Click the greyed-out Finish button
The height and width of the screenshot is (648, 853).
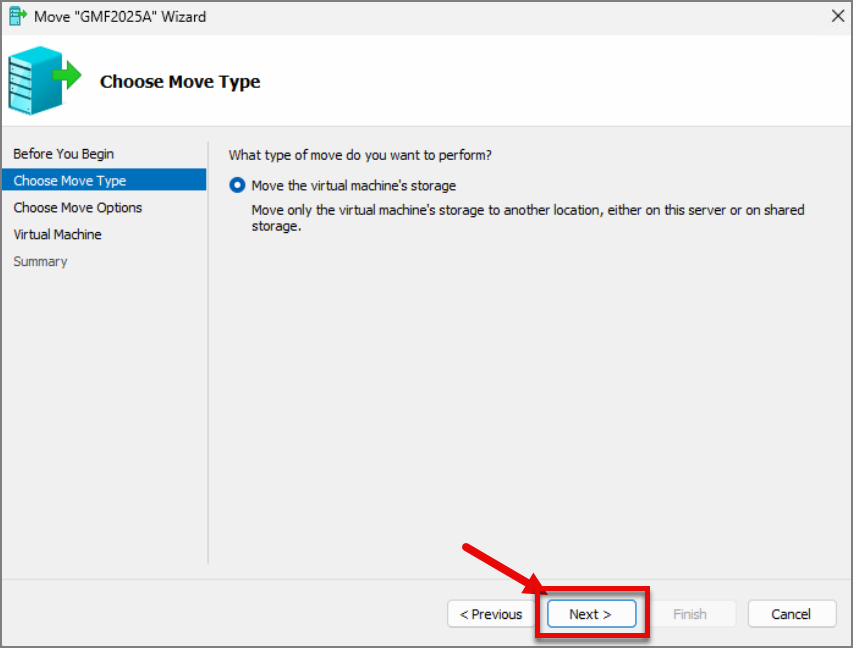tap(690, 614)
